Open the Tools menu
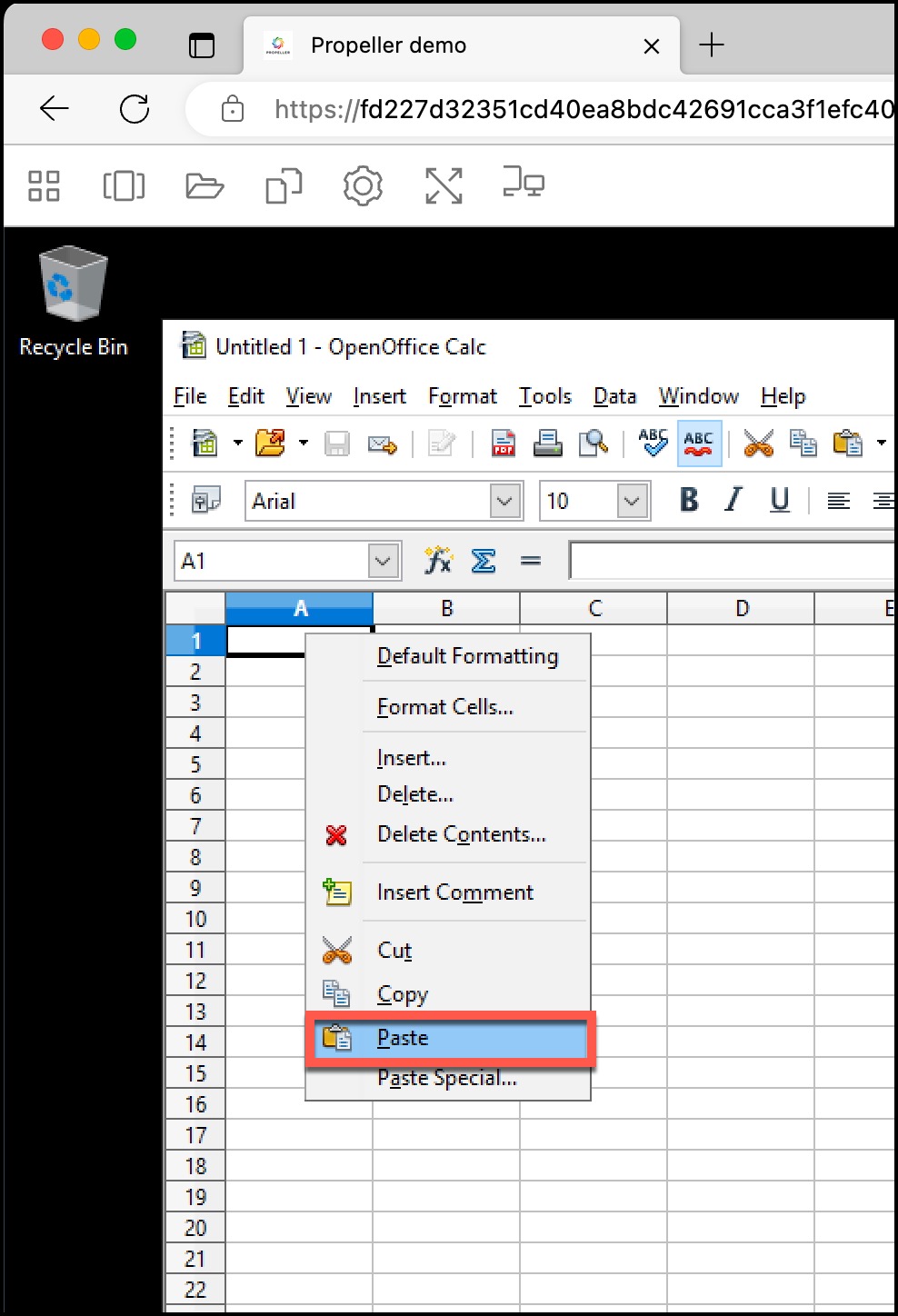The height and width of the screenshot is (1316, 898). 545,396
